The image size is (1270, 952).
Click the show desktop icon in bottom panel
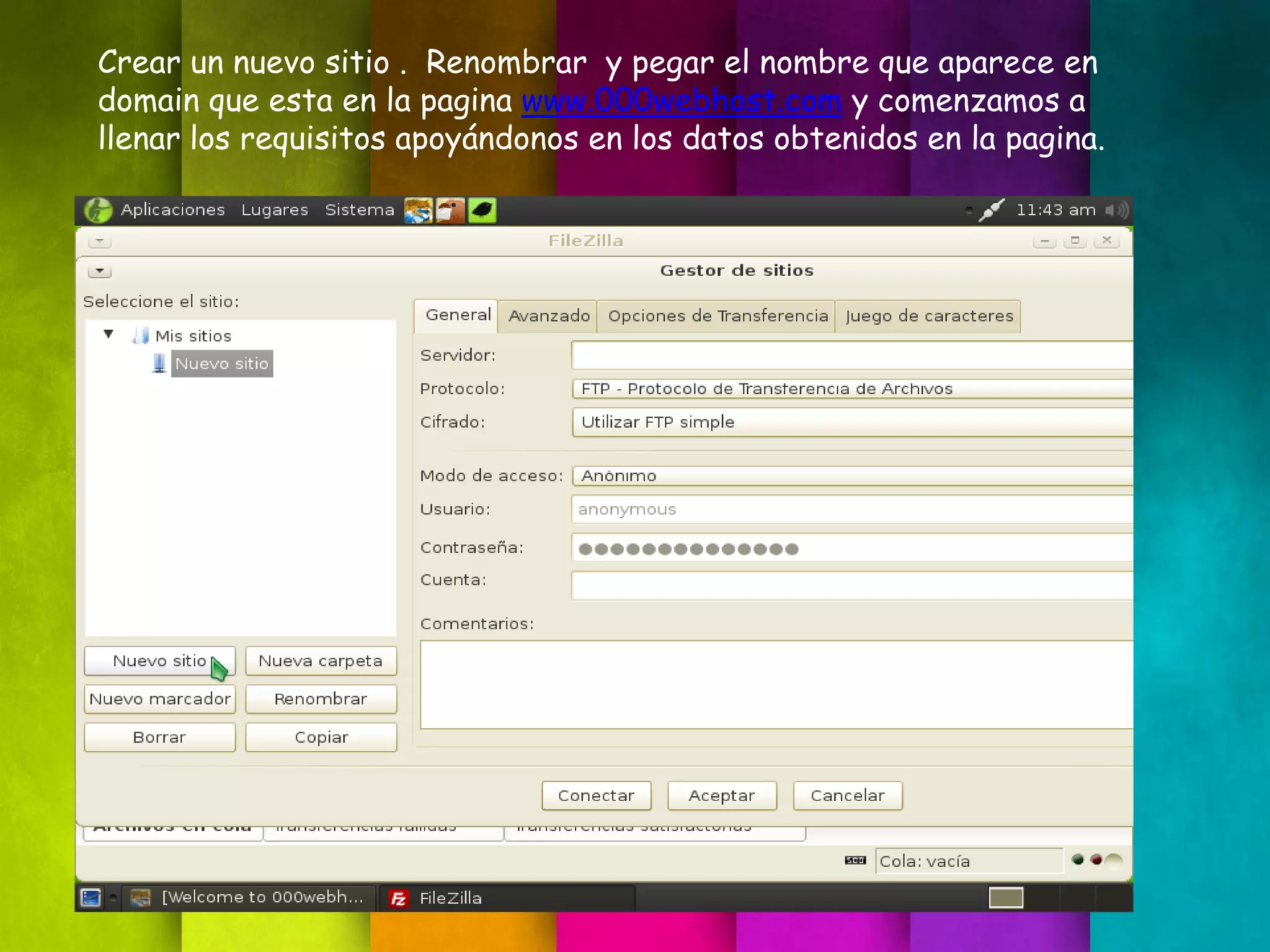[x=91, y=897]
